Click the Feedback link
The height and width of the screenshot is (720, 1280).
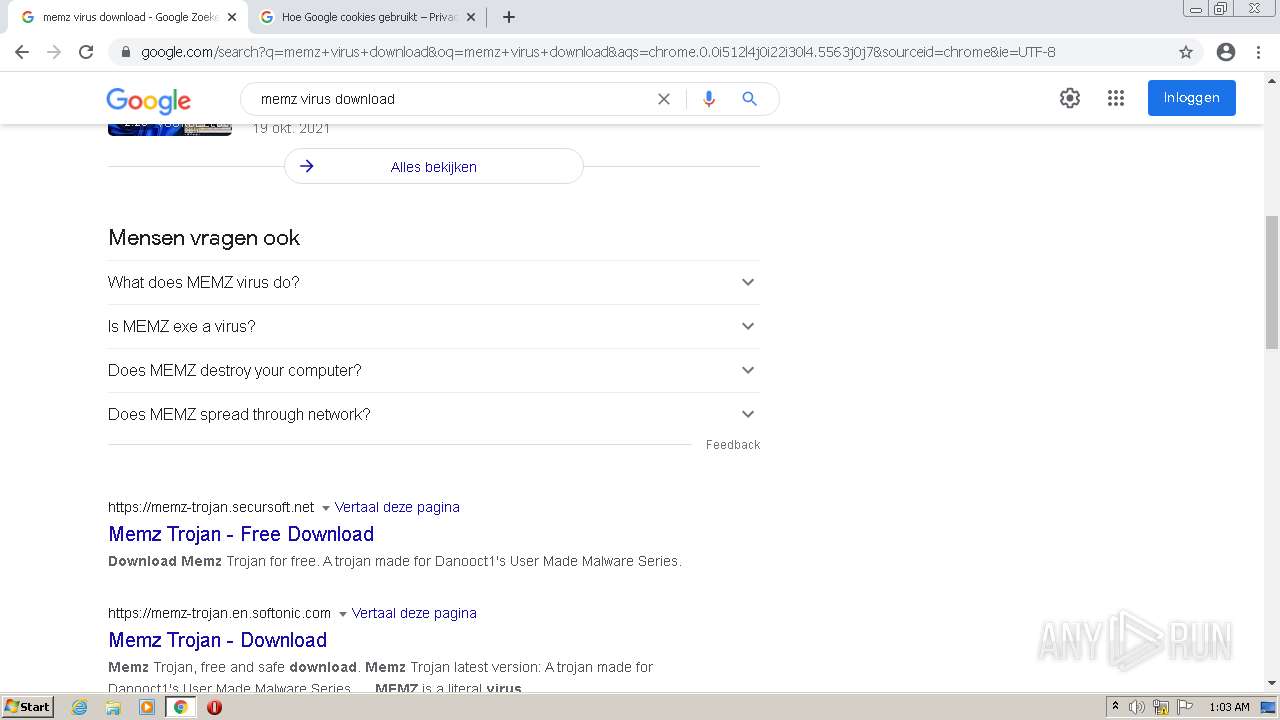tap(733, 445)
